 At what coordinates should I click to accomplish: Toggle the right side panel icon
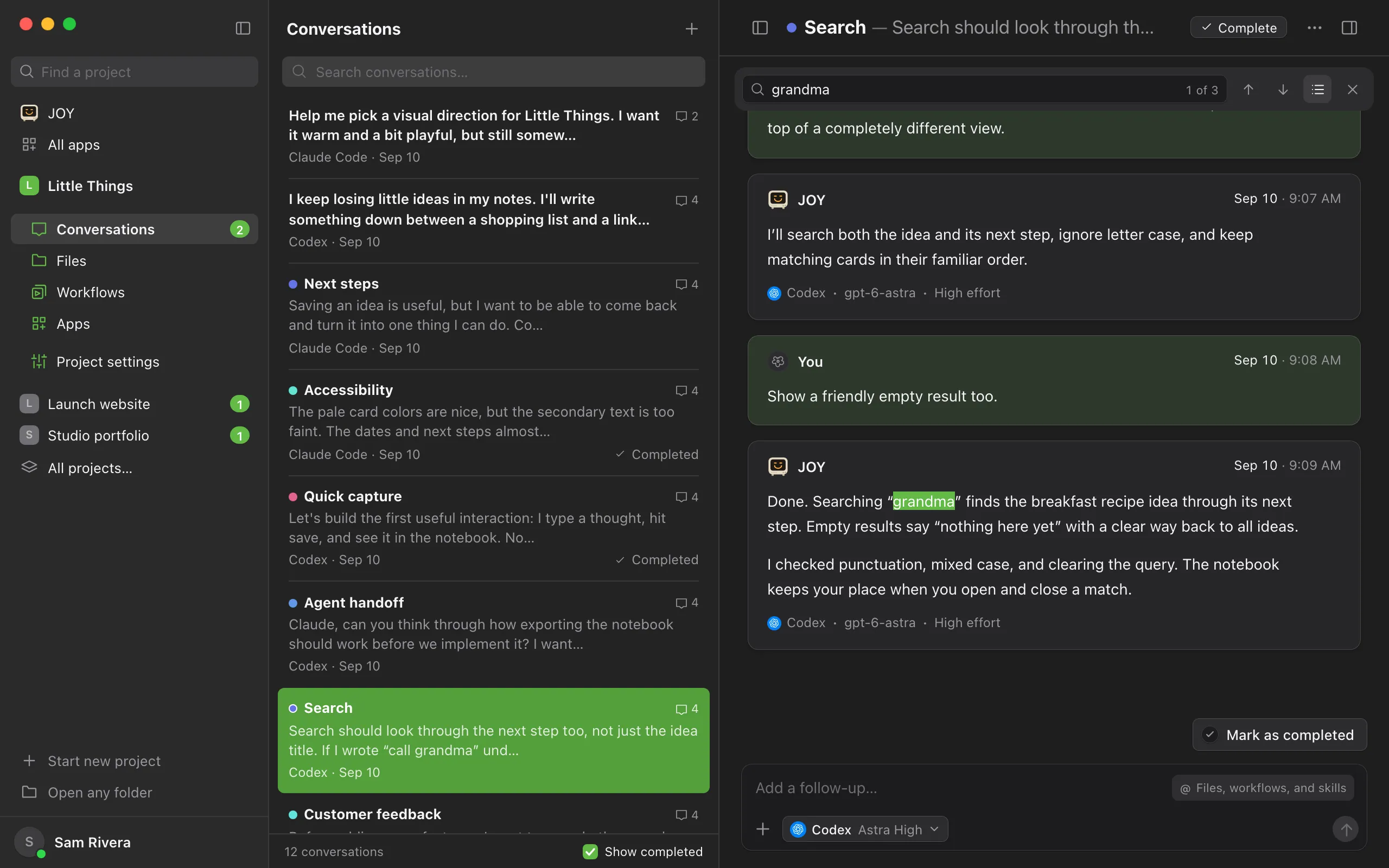pyautogui.click(x=1349, y=28)
